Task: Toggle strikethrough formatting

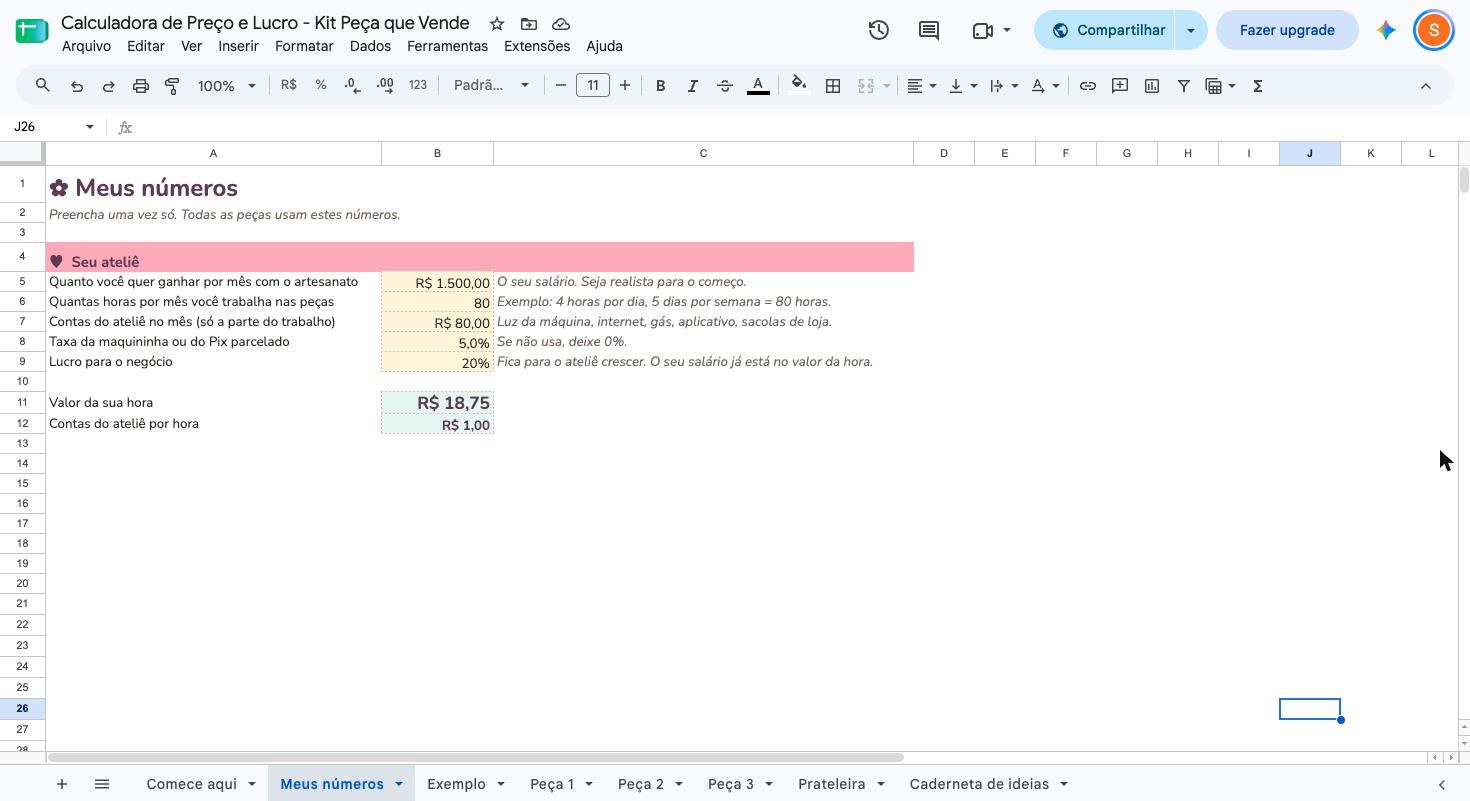Action: pos(725,86)
